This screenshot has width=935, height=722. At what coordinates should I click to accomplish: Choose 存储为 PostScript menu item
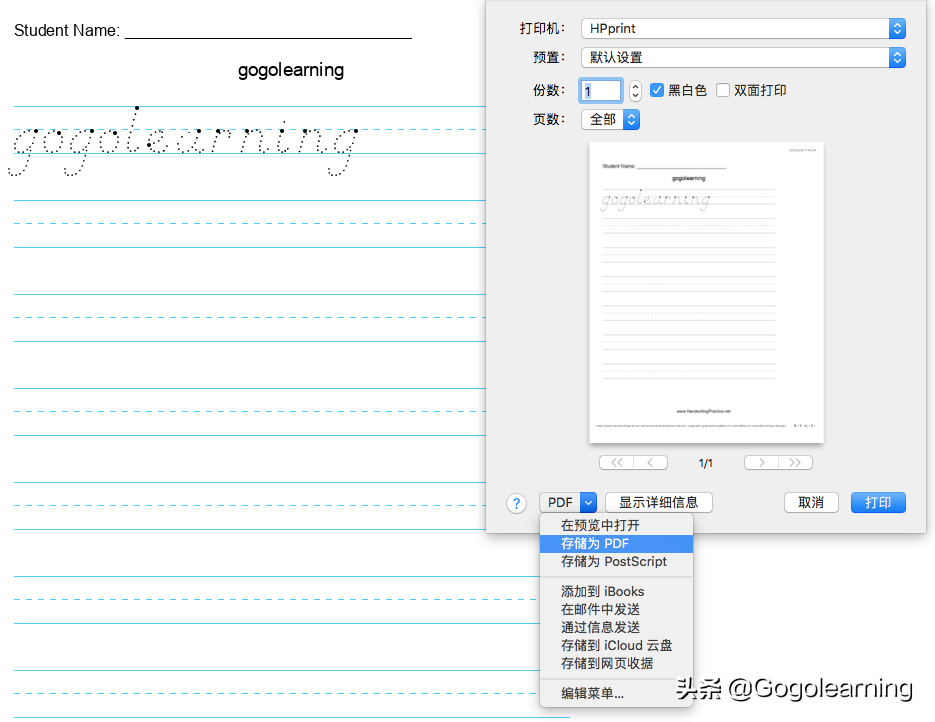(x=617, y=562)
